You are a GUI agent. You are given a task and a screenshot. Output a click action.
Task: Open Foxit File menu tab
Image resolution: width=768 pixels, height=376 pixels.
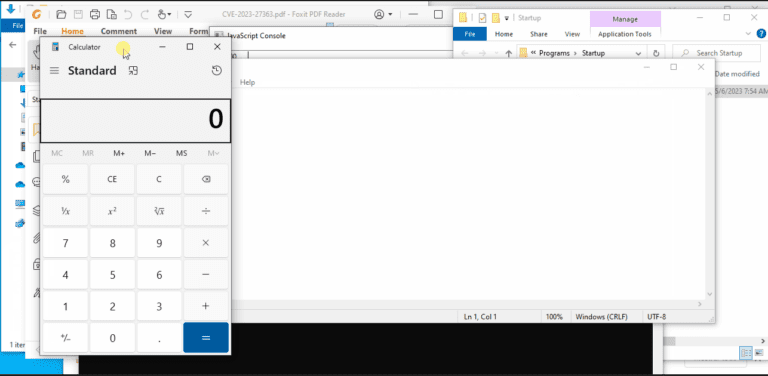(40, 31)
